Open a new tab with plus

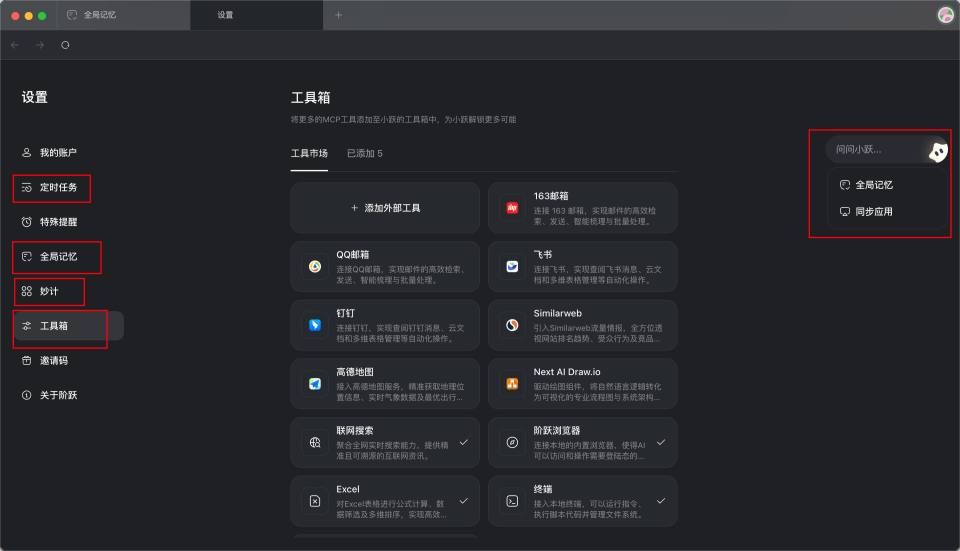[x=339, y=15]
